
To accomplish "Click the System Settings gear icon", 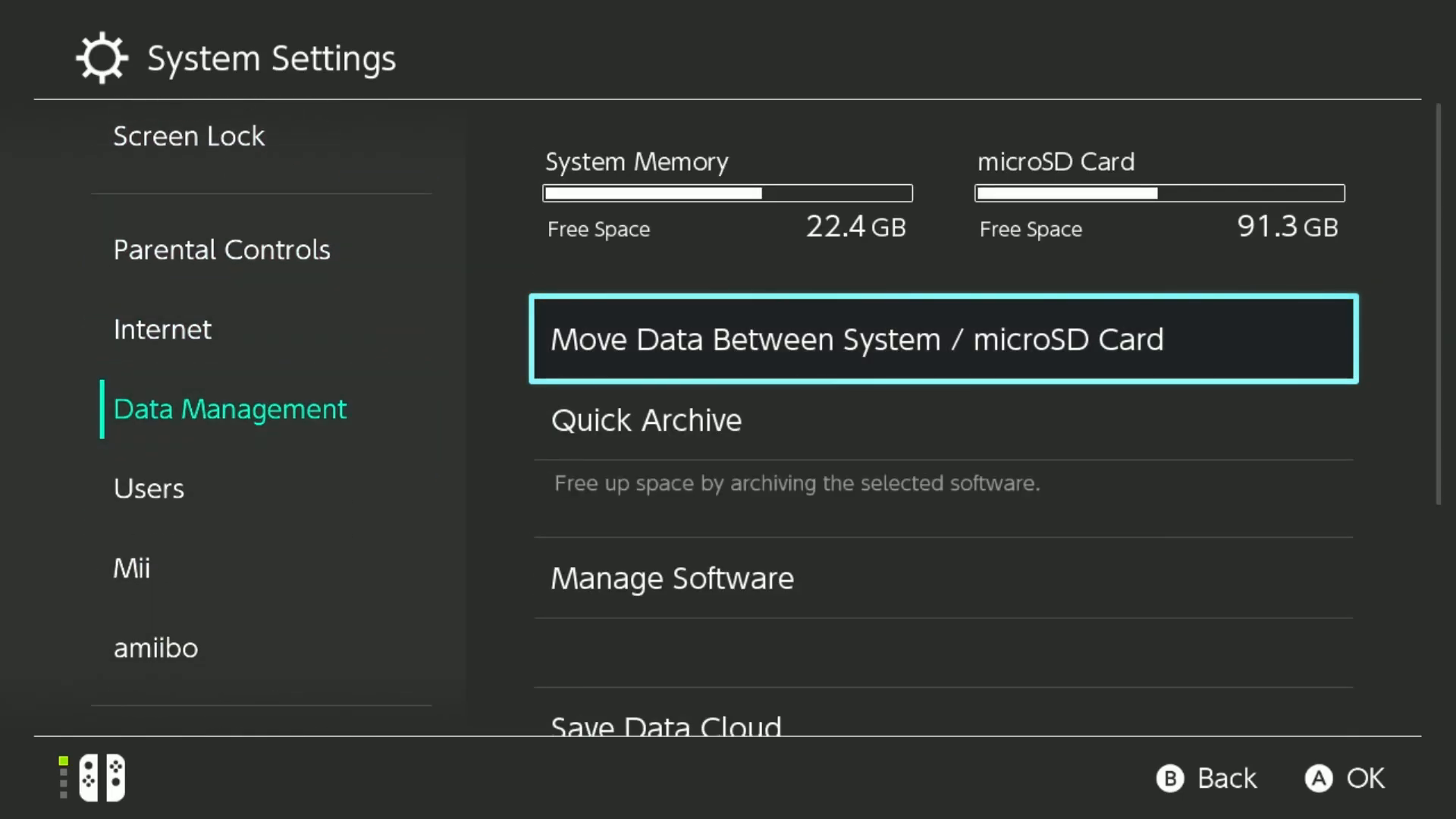I will pyautogui.click(x=102, y=58).
